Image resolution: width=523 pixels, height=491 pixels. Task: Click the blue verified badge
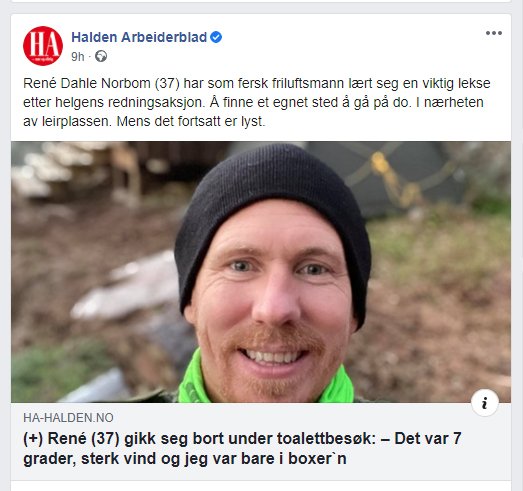(216, 37)
